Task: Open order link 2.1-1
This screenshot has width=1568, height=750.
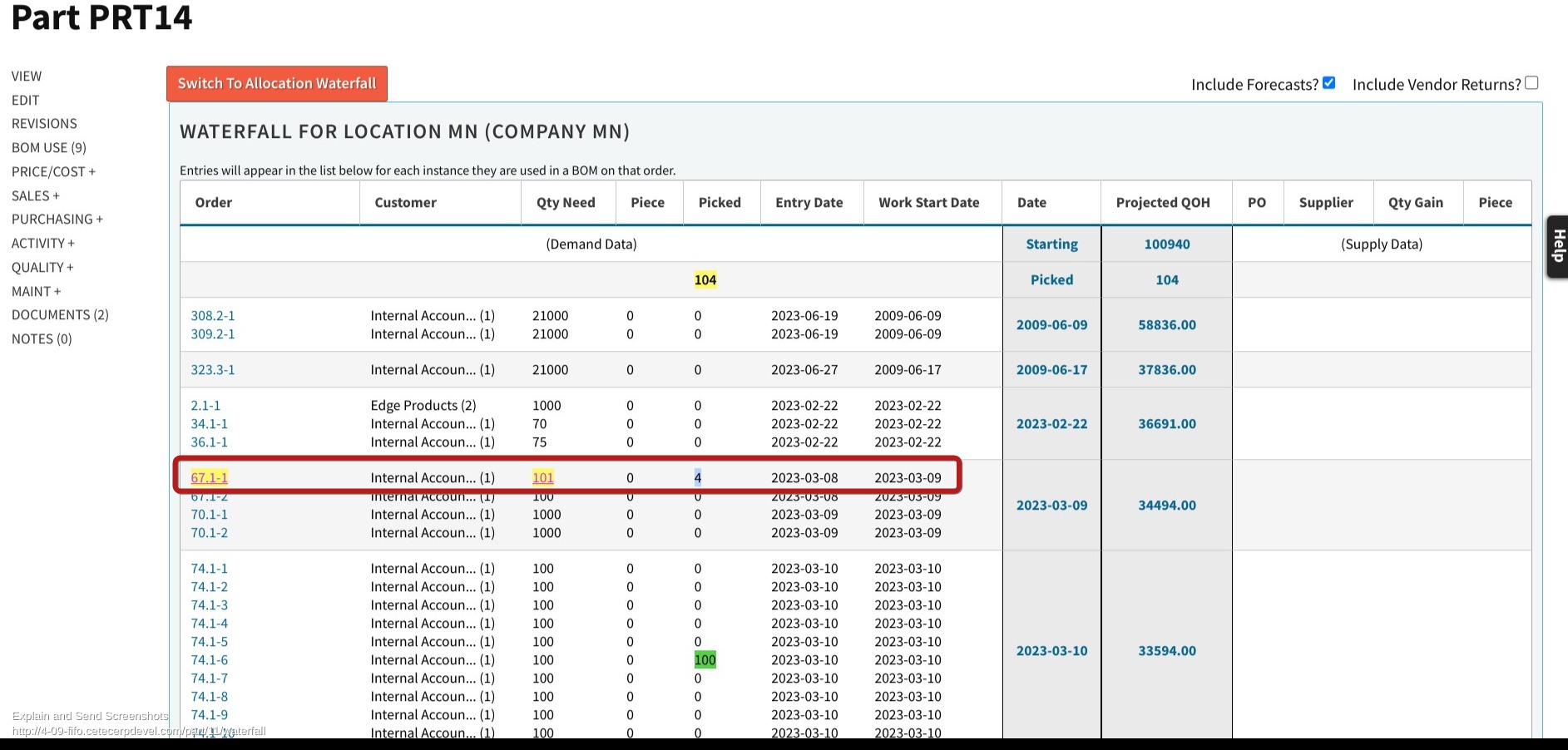Action: [x=205, y=406]
